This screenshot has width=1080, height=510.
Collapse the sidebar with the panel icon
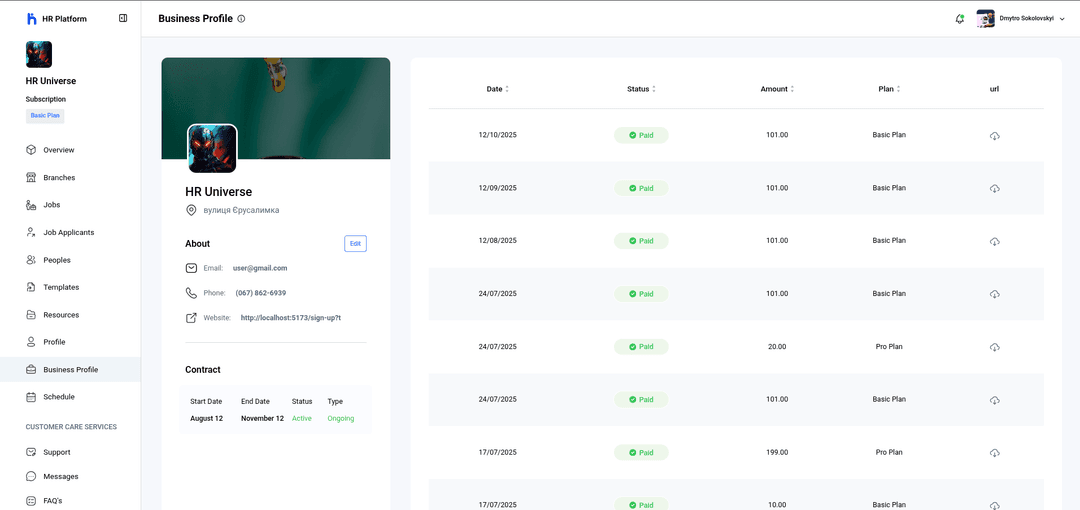coord(123,18)
